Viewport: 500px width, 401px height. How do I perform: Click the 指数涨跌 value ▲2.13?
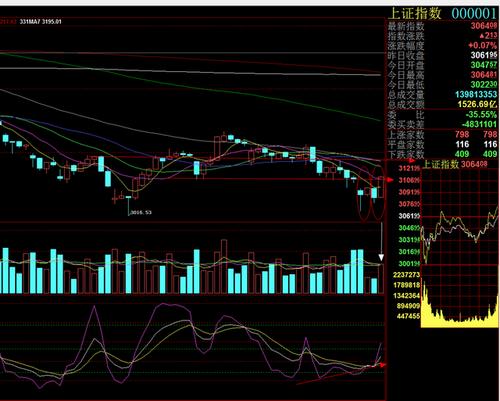click(488, 36)
